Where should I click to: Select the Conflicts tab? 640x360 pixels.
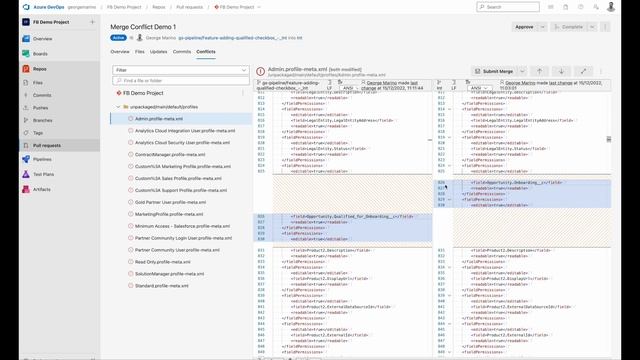point(206,52)
